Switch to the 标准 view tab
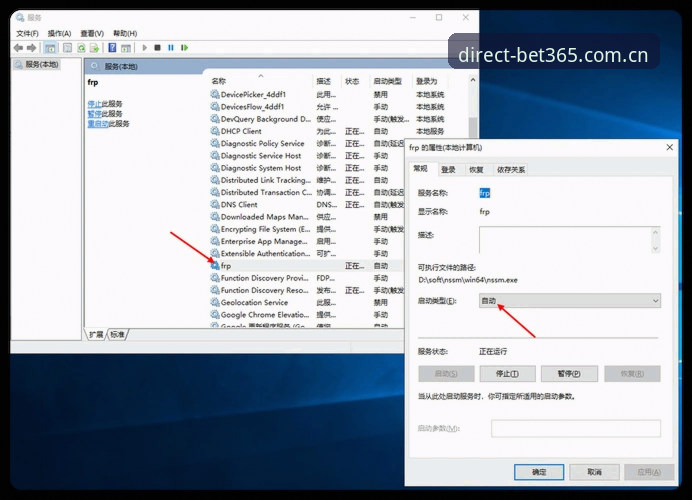This screenshot has height=500, width=692. click(x=117, y=335)
